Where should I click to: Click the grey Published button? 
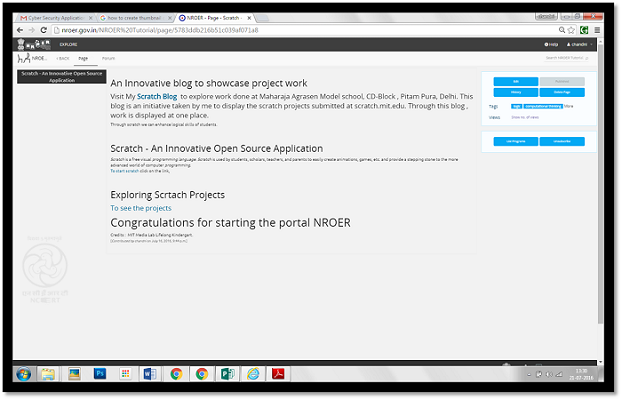point(562,81)
